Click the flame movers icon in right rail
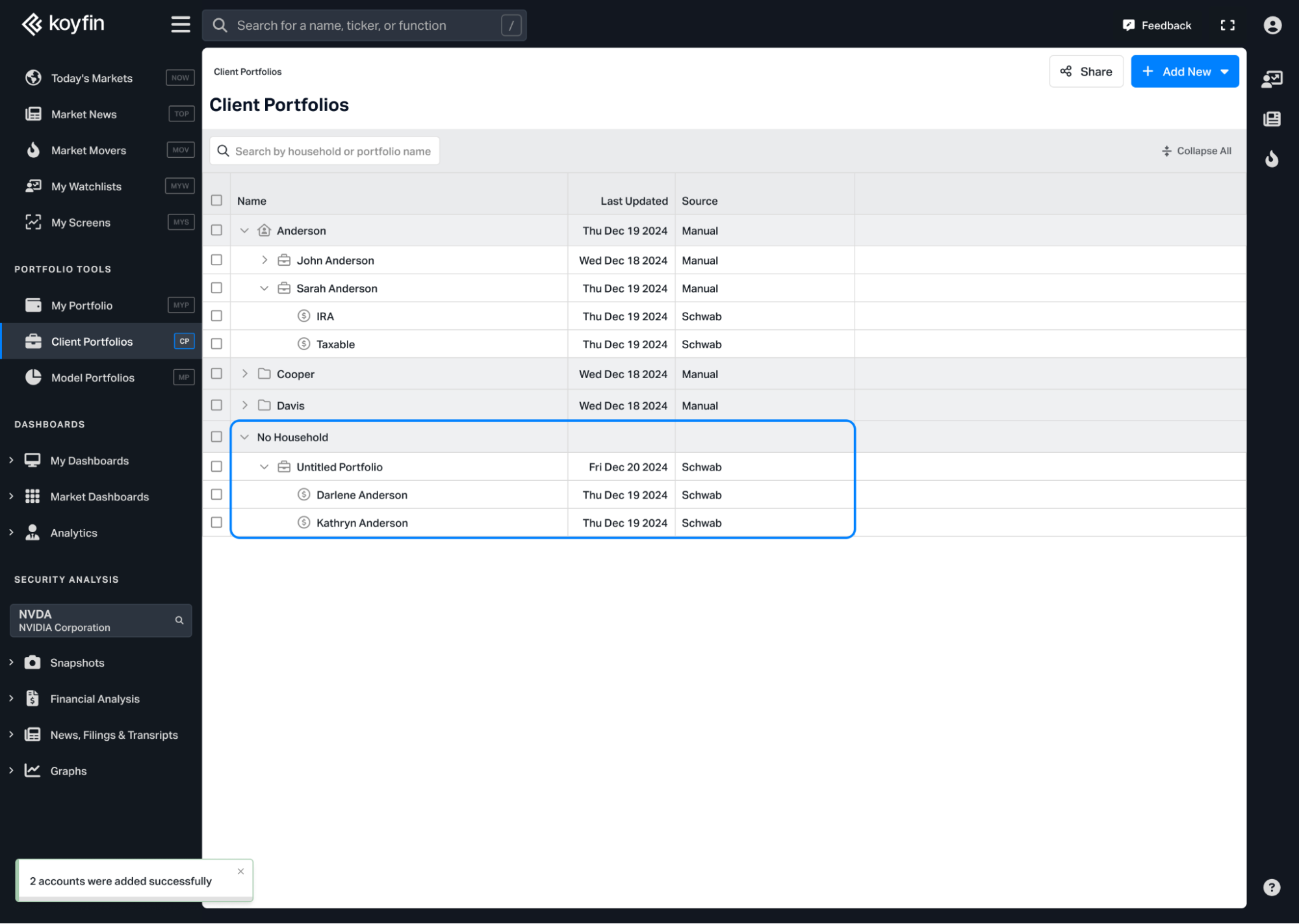This screenshot has width=1299, height=924. pos(1271,159)
